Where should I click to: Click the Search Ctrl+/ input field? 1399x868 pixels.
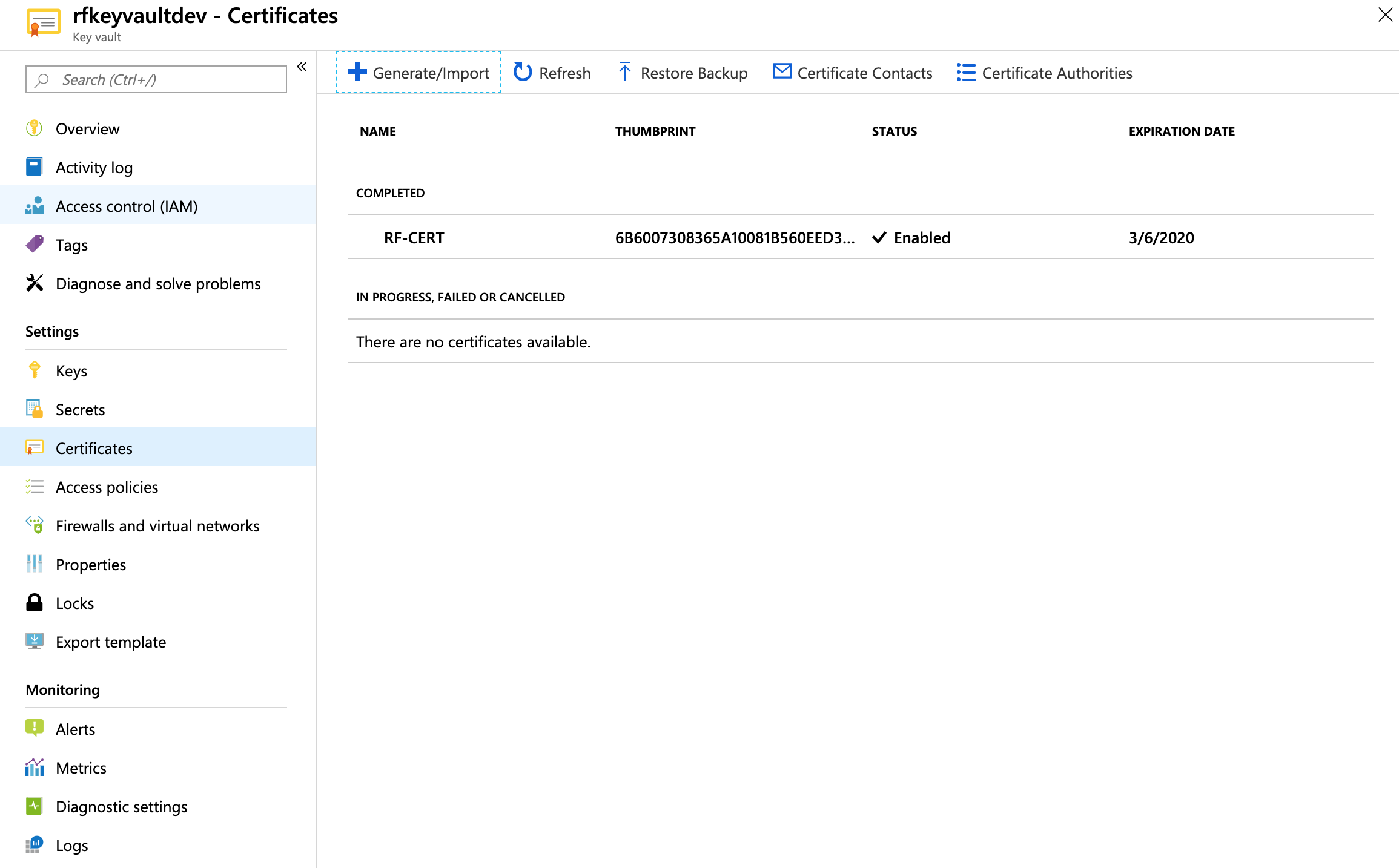pos(155,78)
